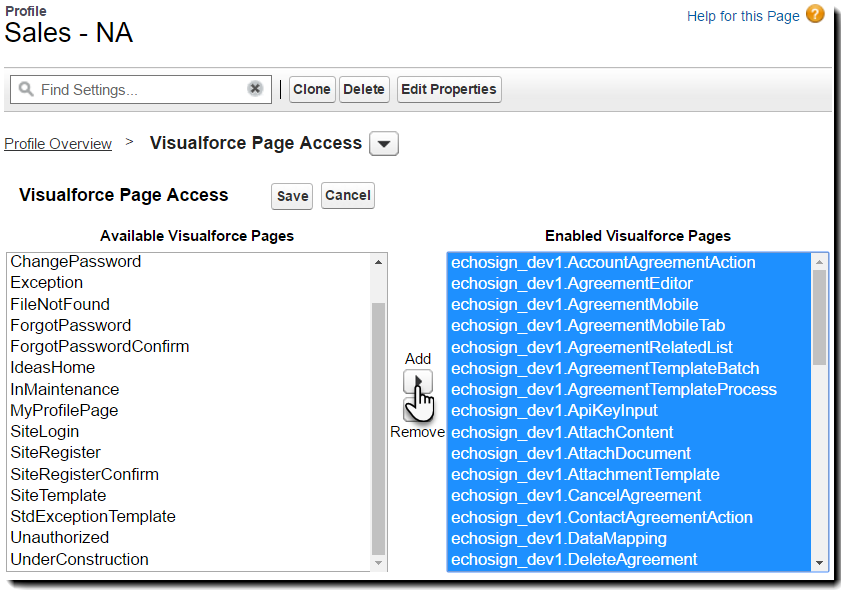This screenshot has height=590, width=841.
Task: Click the Delete profile button
Action: tap(364, 89)
